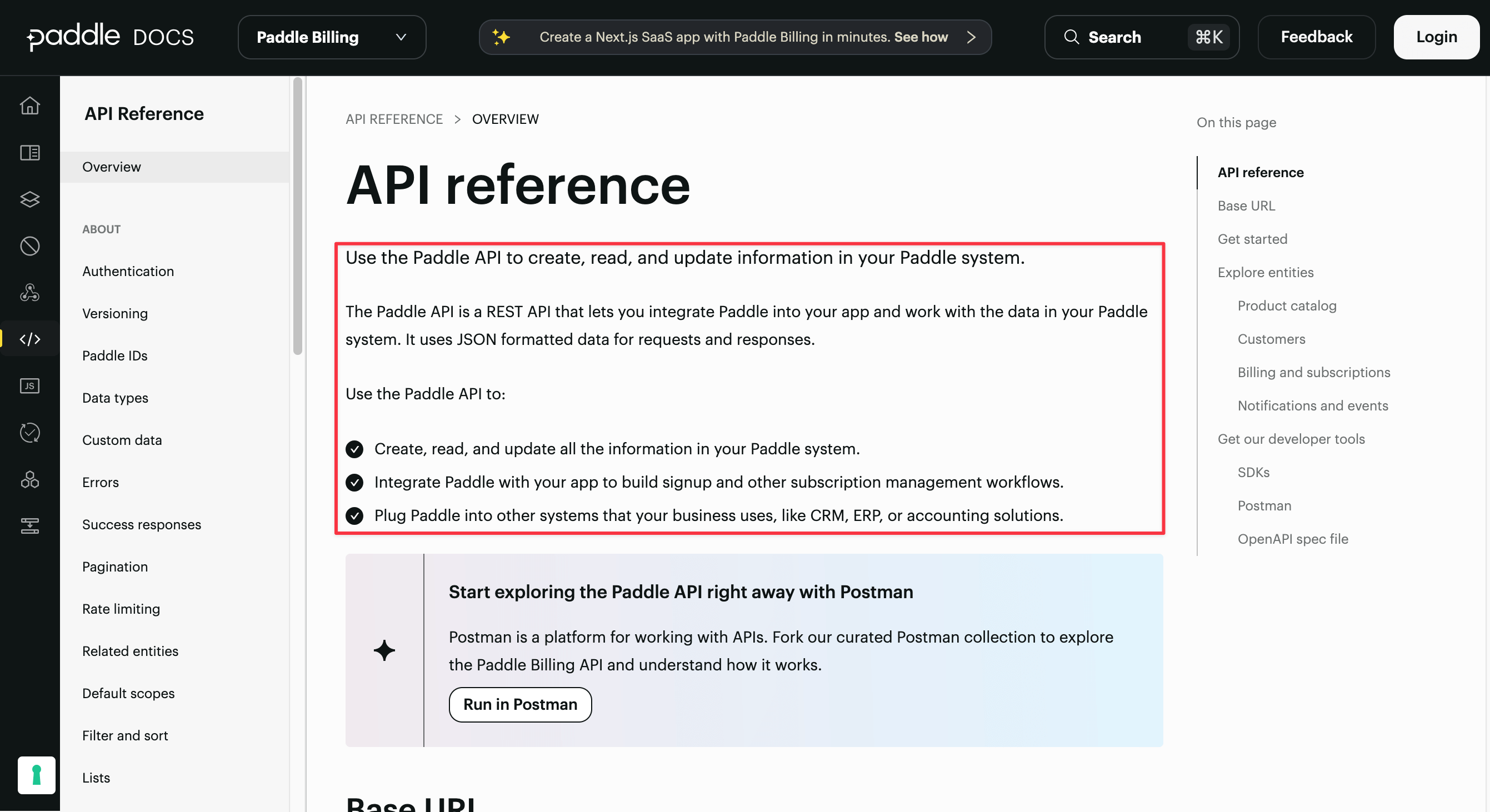The width and height of the screenshot is (1490, 812).
Task: Switch to the Authentication page
Action: tap(128, 270)
